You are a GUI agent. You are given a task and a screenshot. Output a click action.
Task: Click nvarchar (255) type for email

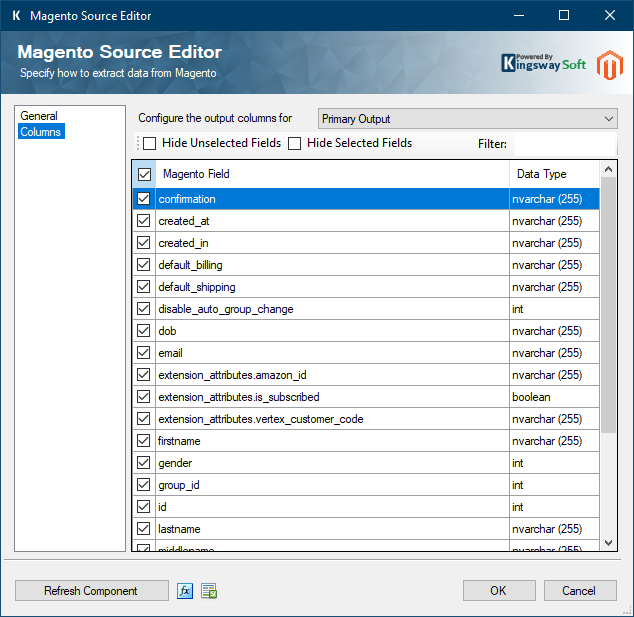(x=554, y=353)
